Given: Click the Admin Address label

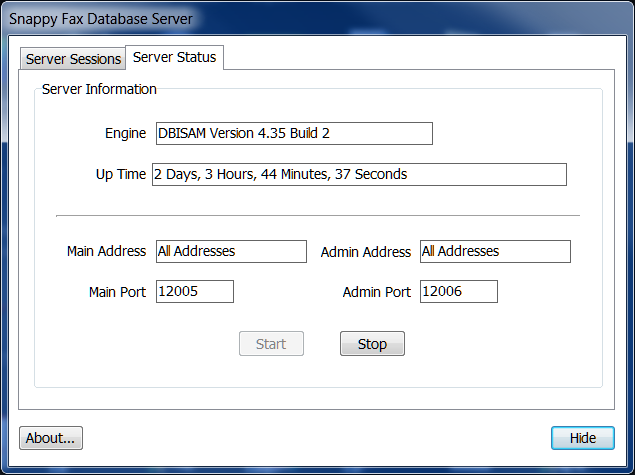Looking at the screenshot, I should (x=366, y=252).
